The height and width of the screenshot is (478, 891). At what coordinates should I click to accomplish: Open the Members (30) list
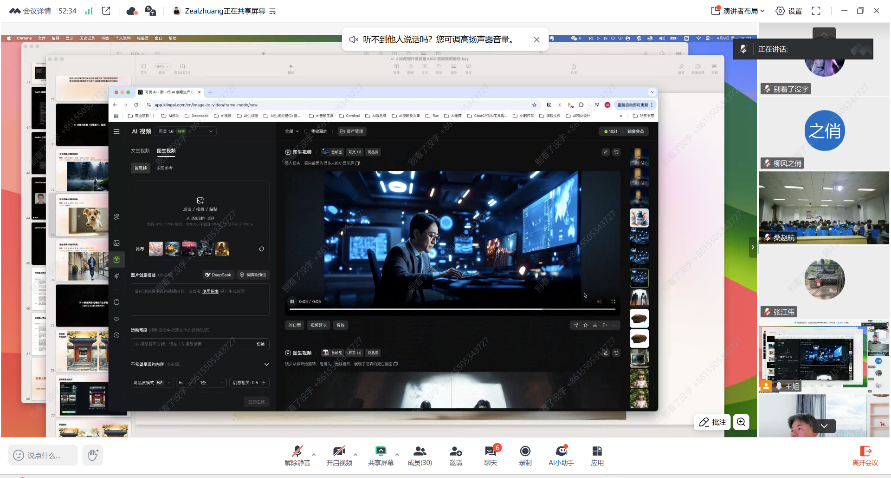[421, 453]
